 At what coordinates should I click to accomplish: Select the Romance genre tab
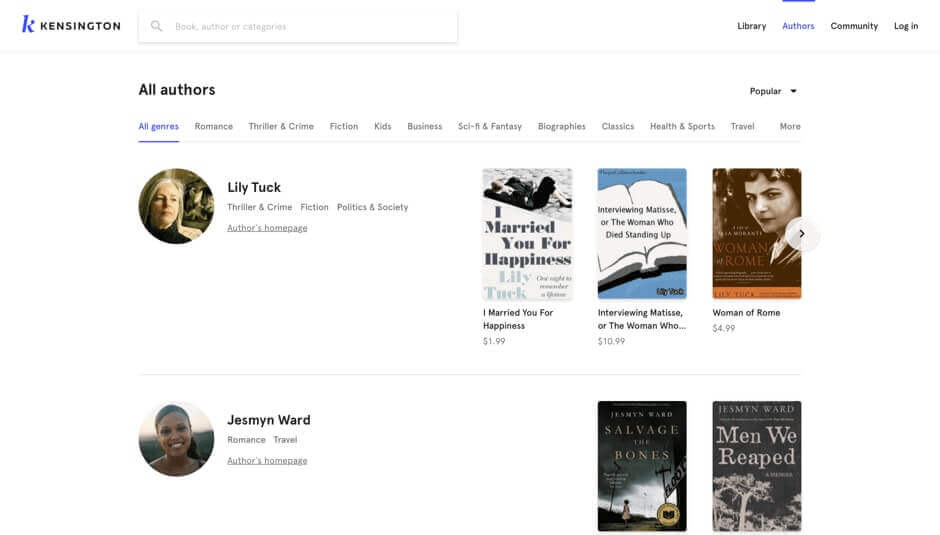pyautogui.click(x=213, y=127)
